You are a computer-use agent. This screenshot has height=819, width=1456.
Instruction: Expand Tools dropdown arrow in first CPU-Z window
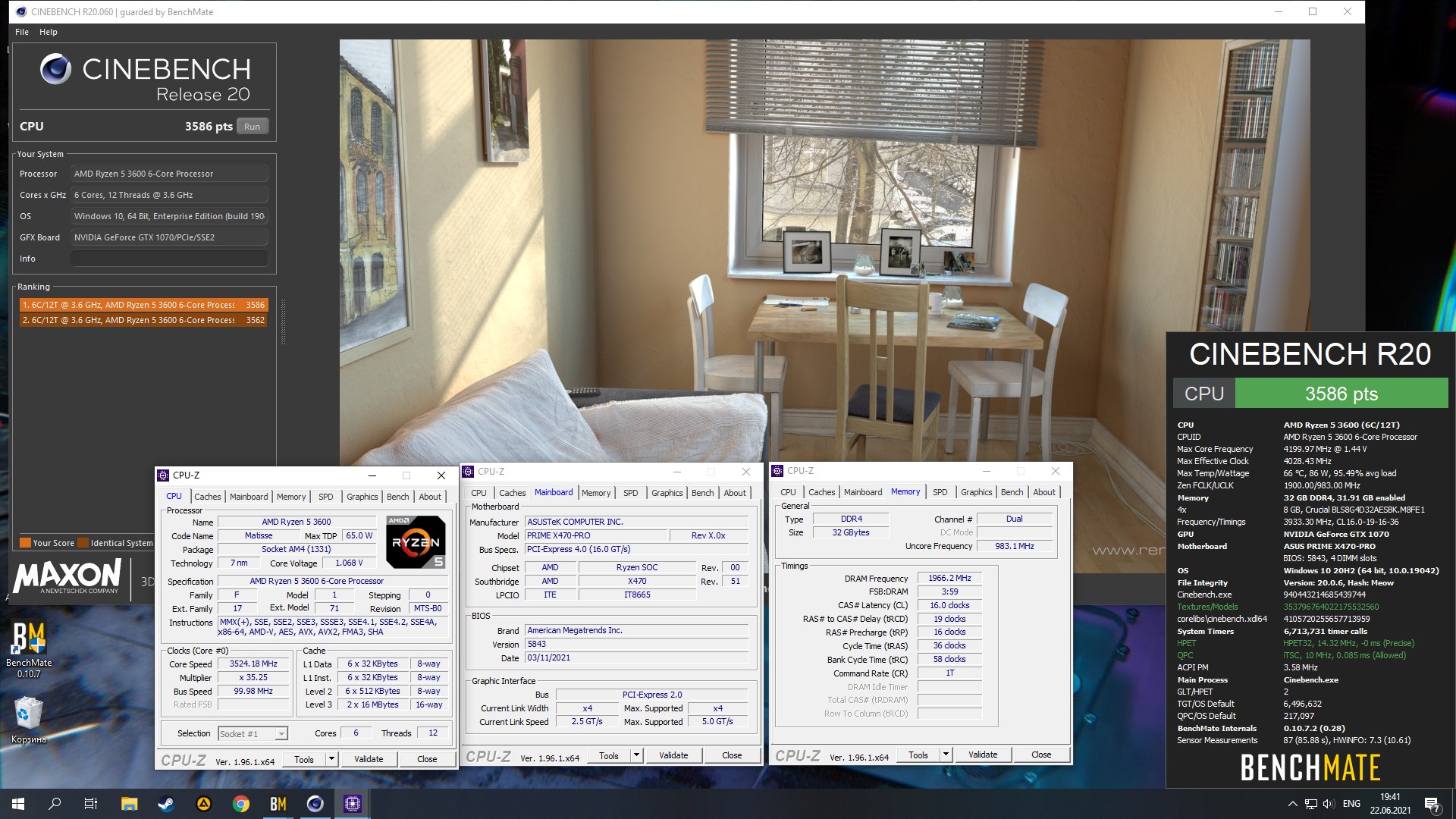[x=331, y=759]
